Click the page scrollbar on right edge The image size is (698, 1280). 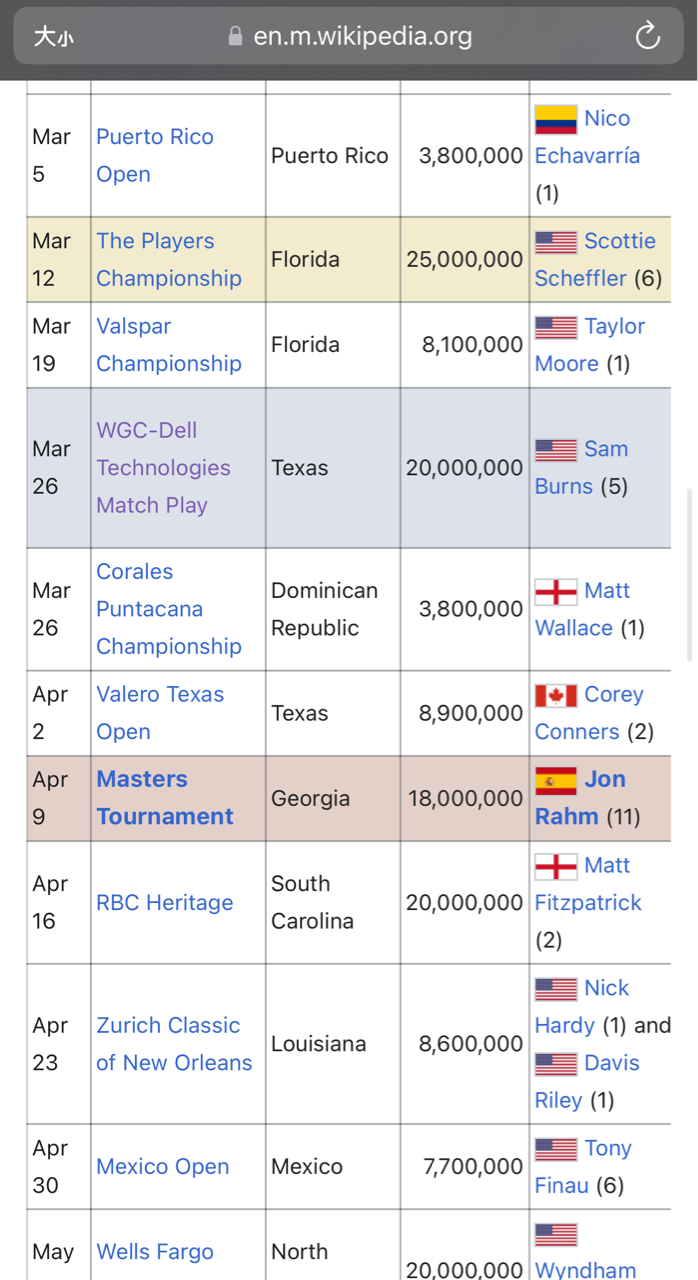690,575
